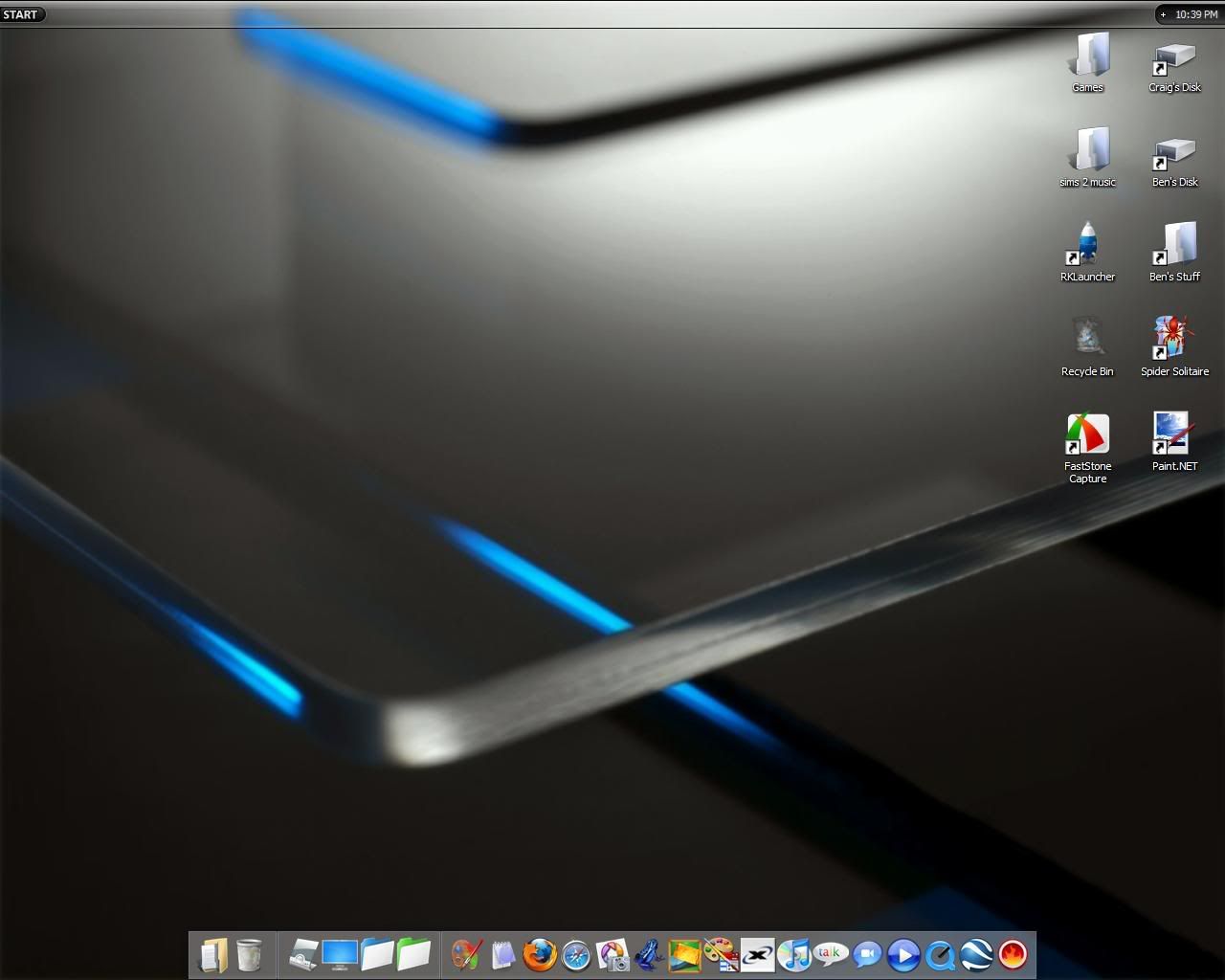Image resolution: width=1225 pixels, height=980 pixels.
Task: Click the blue frog icon in dock
Action: click(x=649, y=954)
